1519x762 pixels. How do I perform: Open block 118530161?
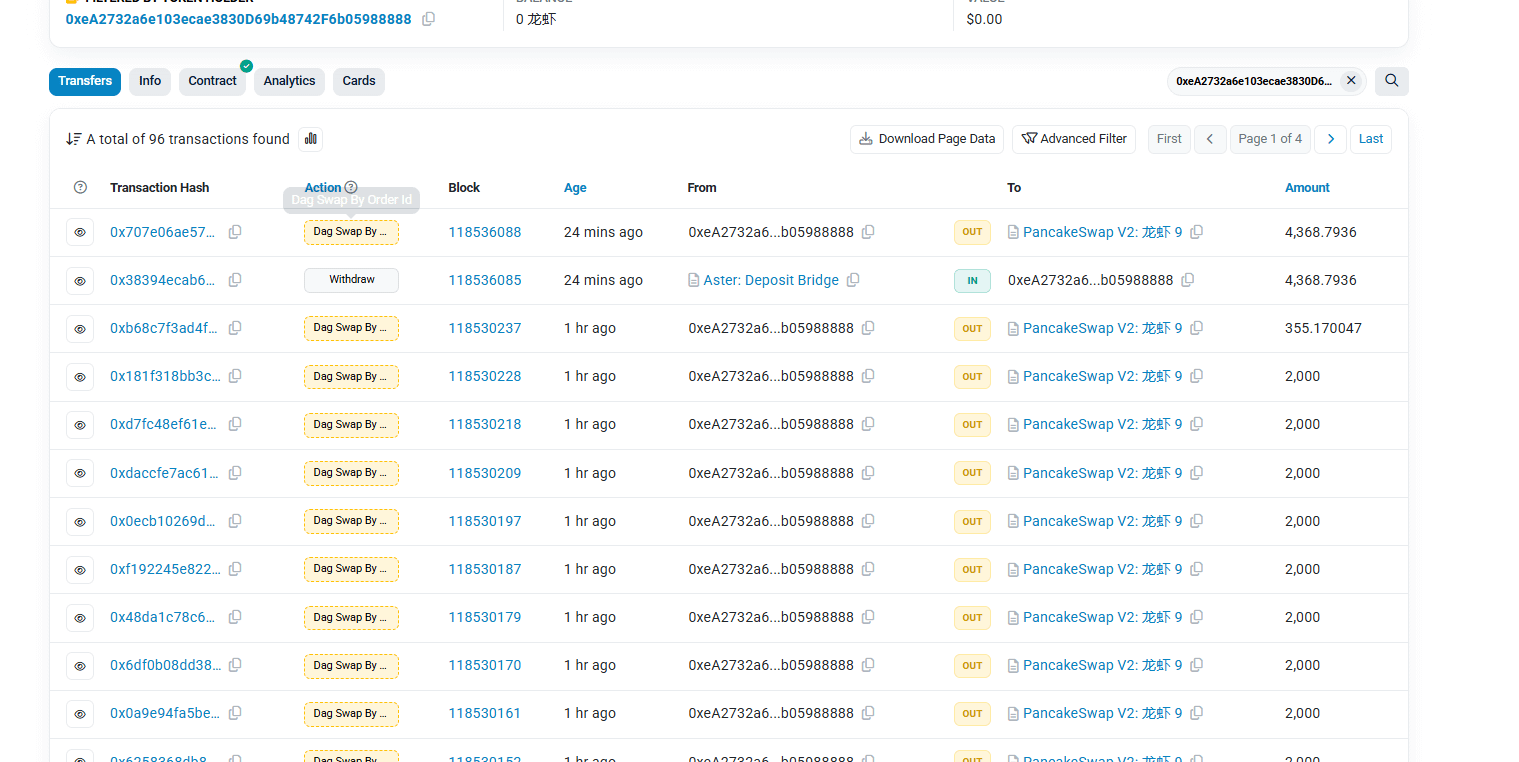pos(485,713)
